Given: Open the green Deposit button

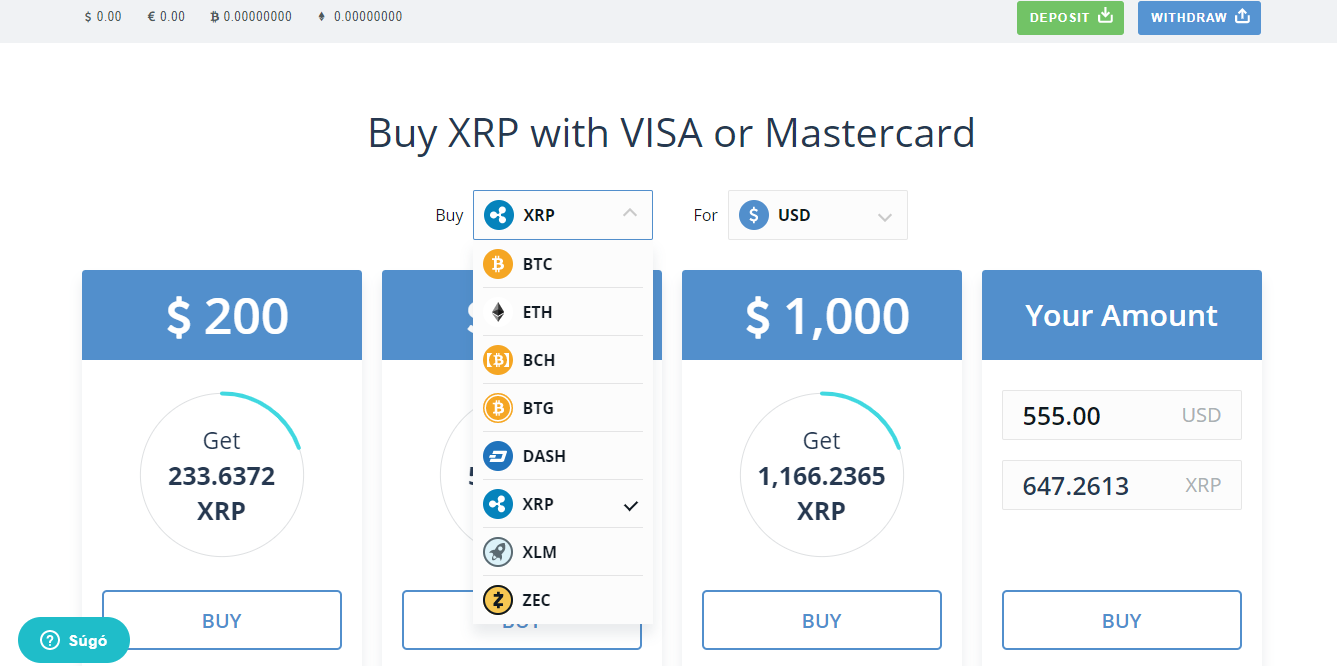Looking at the screenshot, I should pyautogui.click(x=1070, y=18).
